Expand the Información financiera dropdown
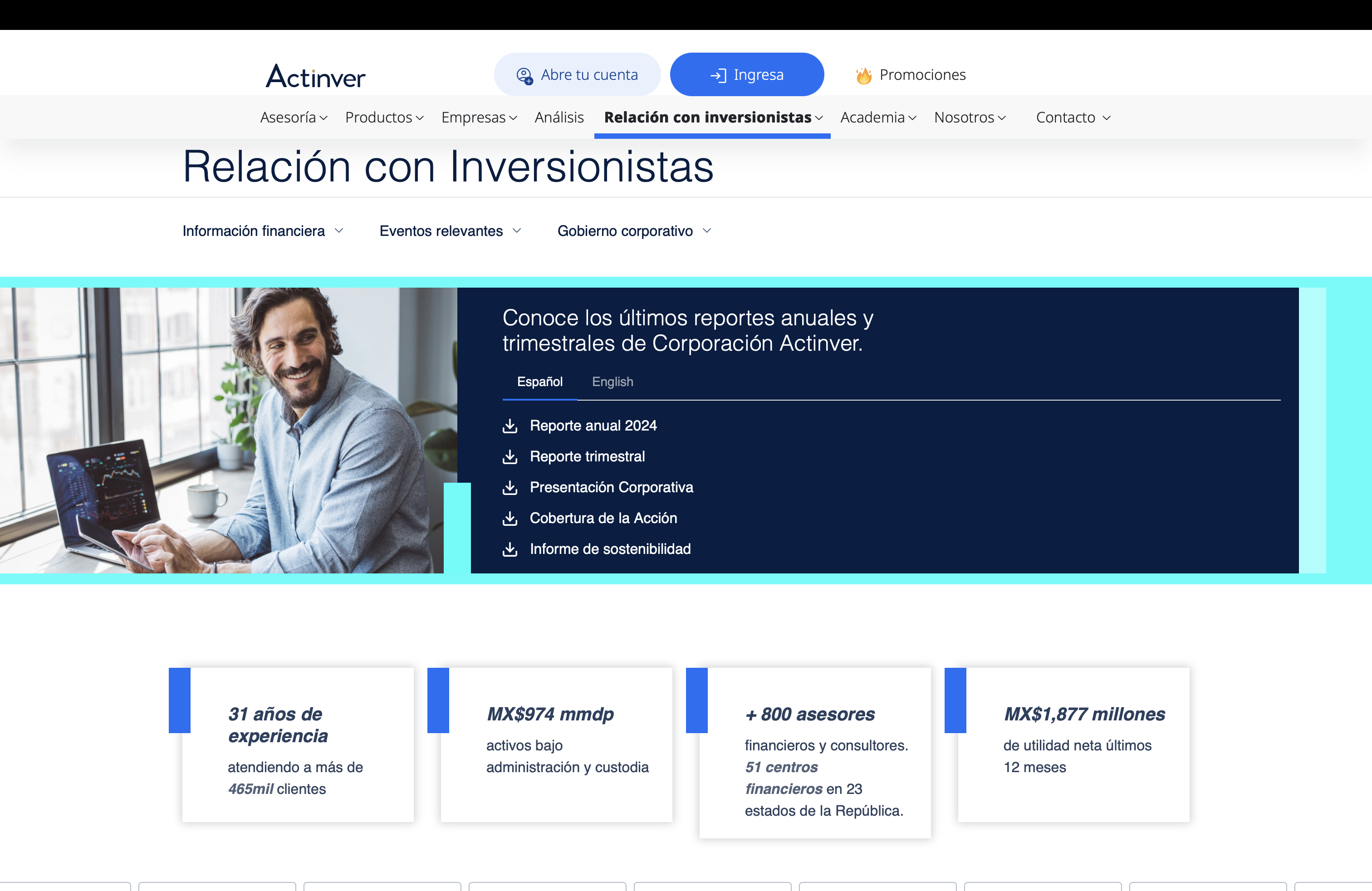1372x891 pixels. tap(263, 231)
